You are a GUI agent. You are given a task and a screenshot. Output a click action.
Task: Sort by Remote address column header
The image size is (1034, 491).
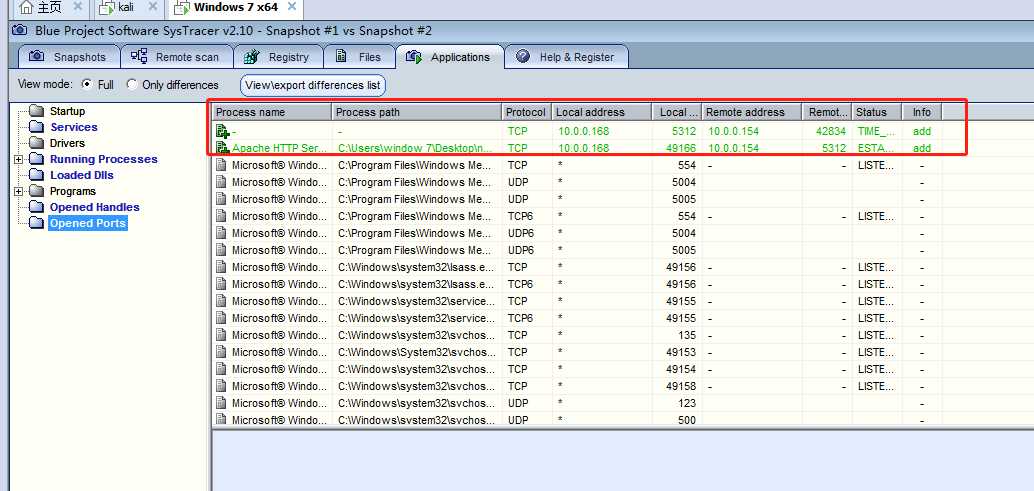[752, 112]
